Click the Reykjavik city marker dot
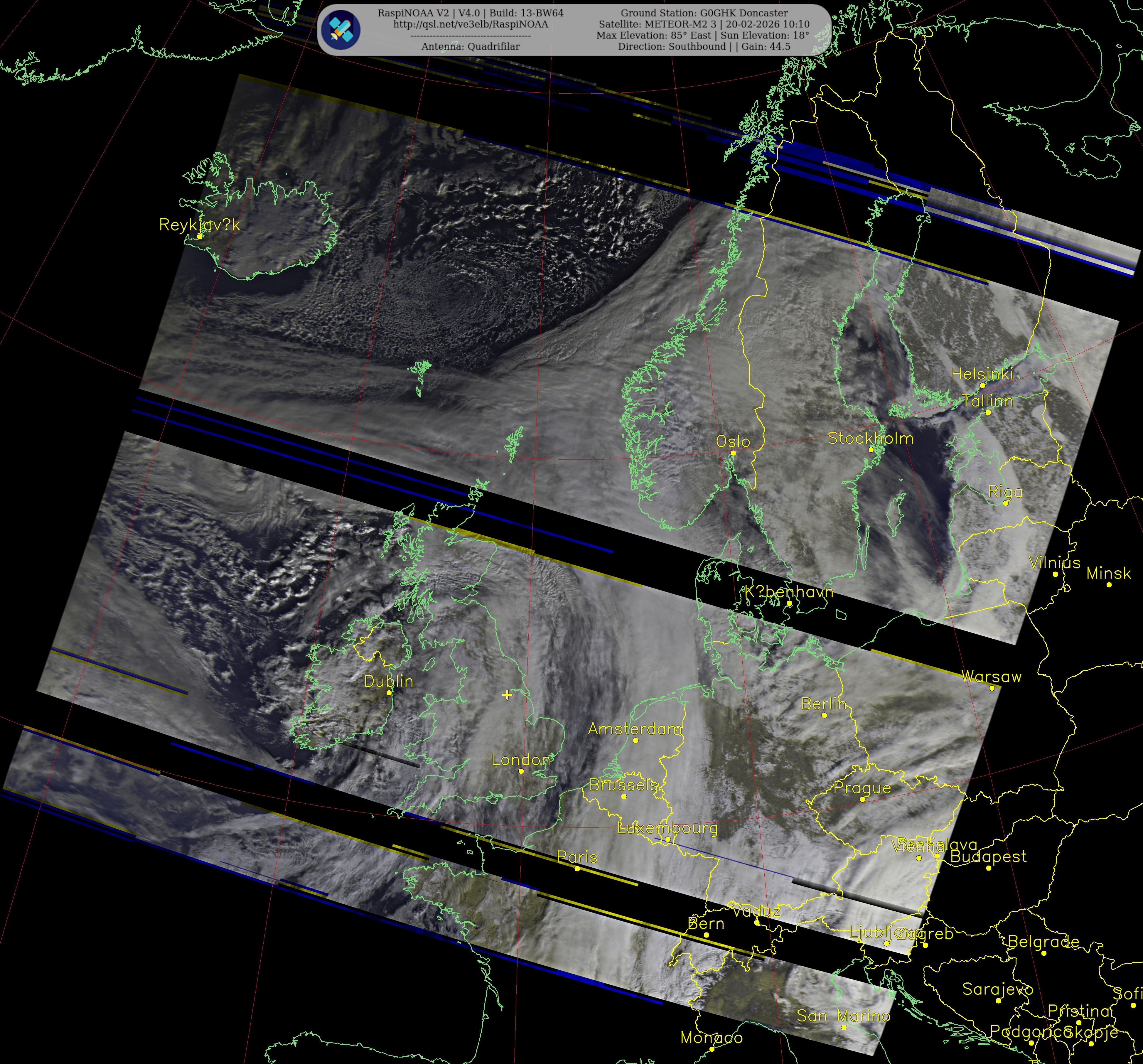The width and height of the screenshot is (1143, 1064). 200,236
